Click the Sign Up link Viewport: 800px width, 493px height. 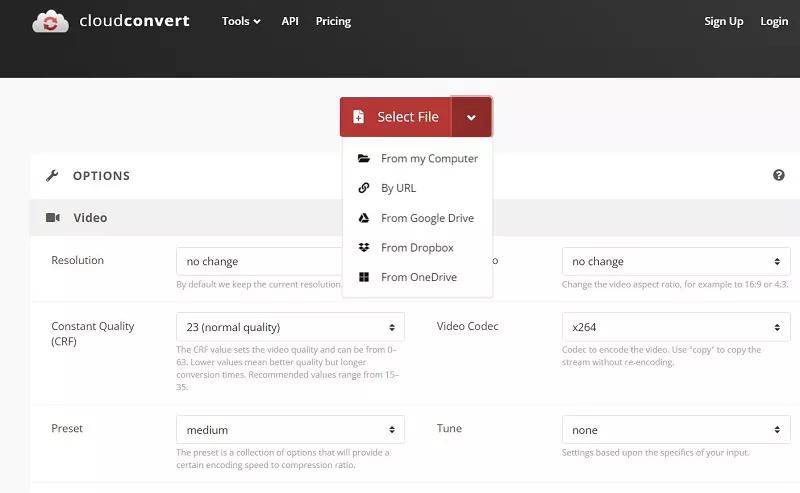click(x=723, y=21)
